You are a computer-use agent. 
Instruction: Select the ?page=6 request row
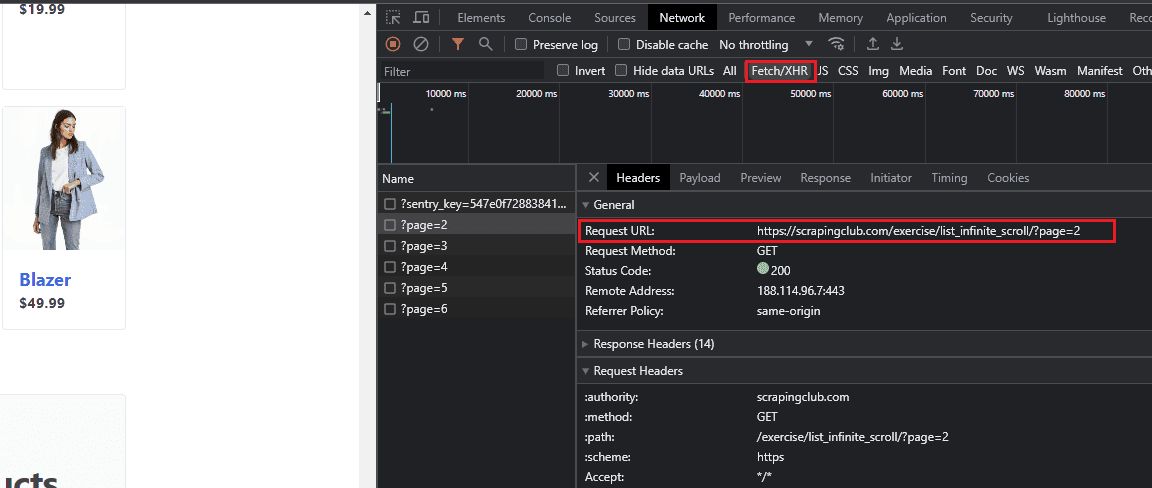click(x=476, y=309)
